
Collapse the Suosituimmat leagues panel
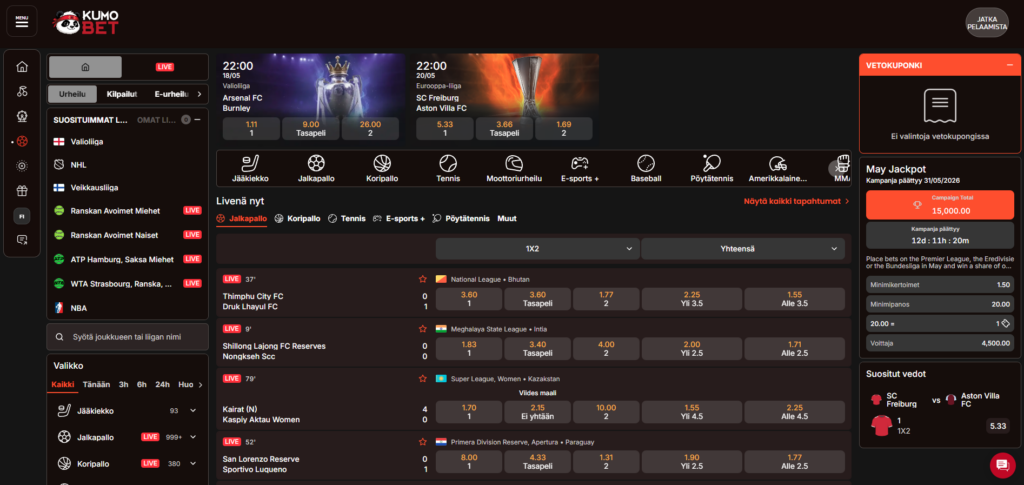[x=197, y=120]
